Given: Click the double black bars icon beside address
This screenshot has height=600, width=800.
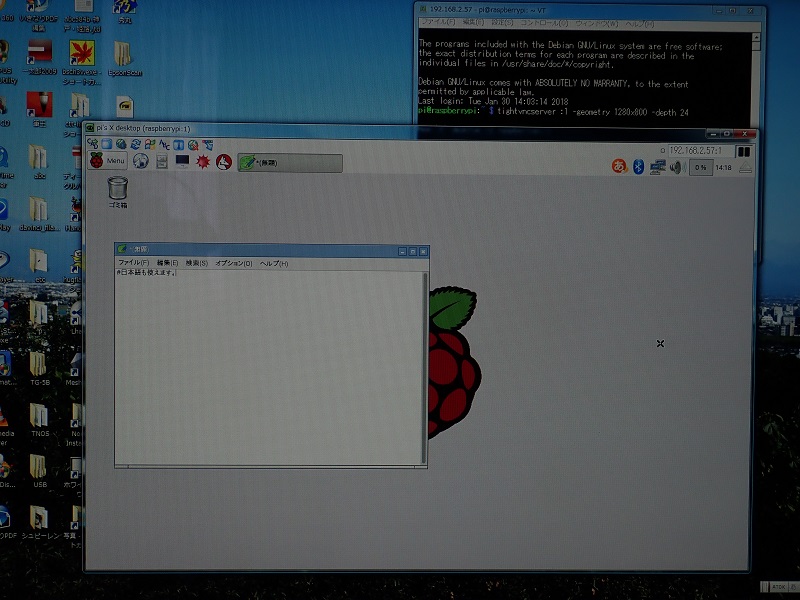Looking at the screenshot, I should point(743,152).
